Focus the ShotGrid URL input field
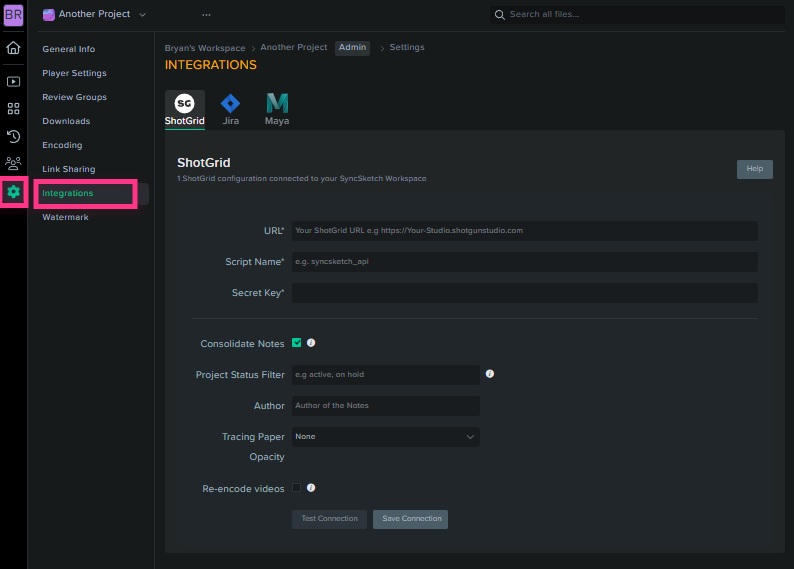The image size is (794, 569). pos(525,231)
